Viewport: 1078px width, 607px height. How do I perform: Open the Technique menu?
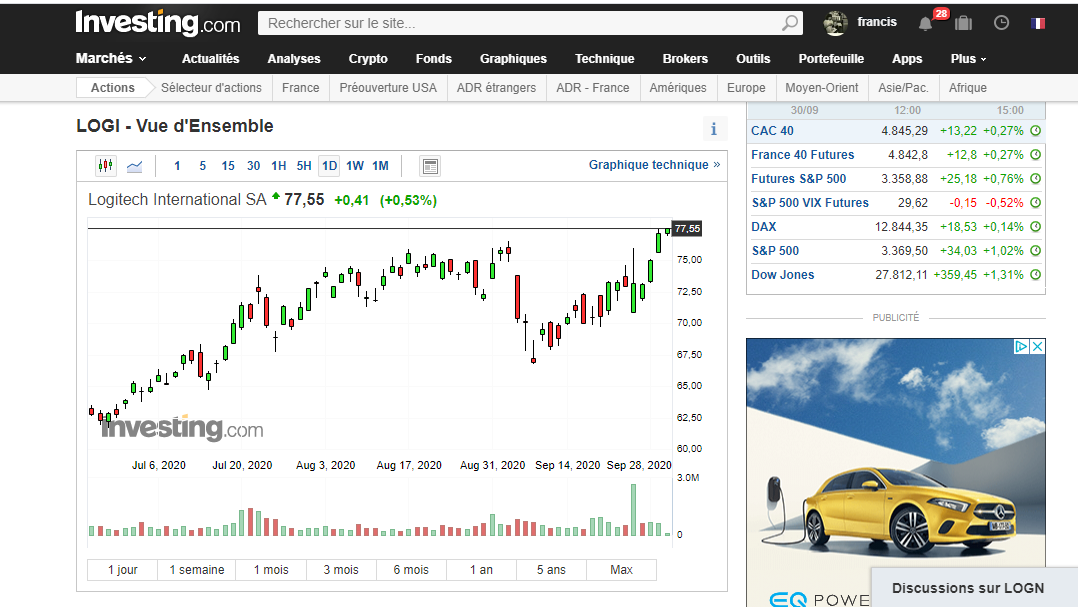coord(604,59)
